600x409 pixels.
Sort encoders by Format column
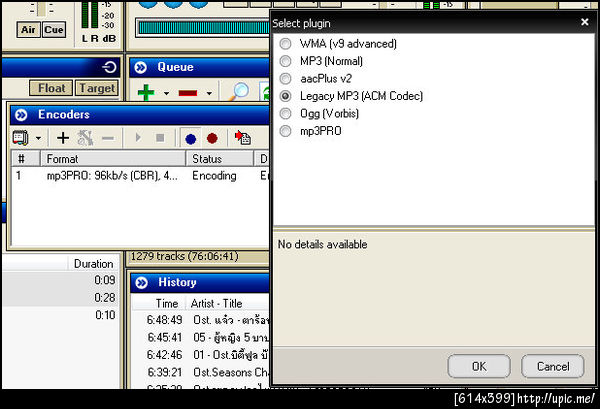[113, 159]
